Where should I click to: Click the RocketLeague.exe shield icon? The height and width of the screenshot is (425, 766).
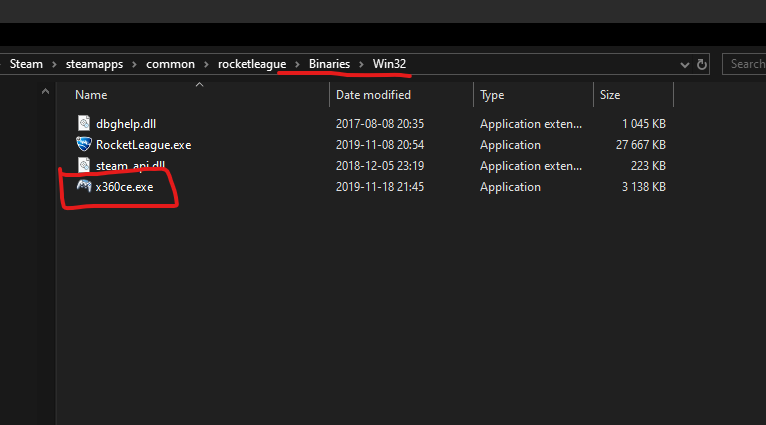(x=84, y=144)
